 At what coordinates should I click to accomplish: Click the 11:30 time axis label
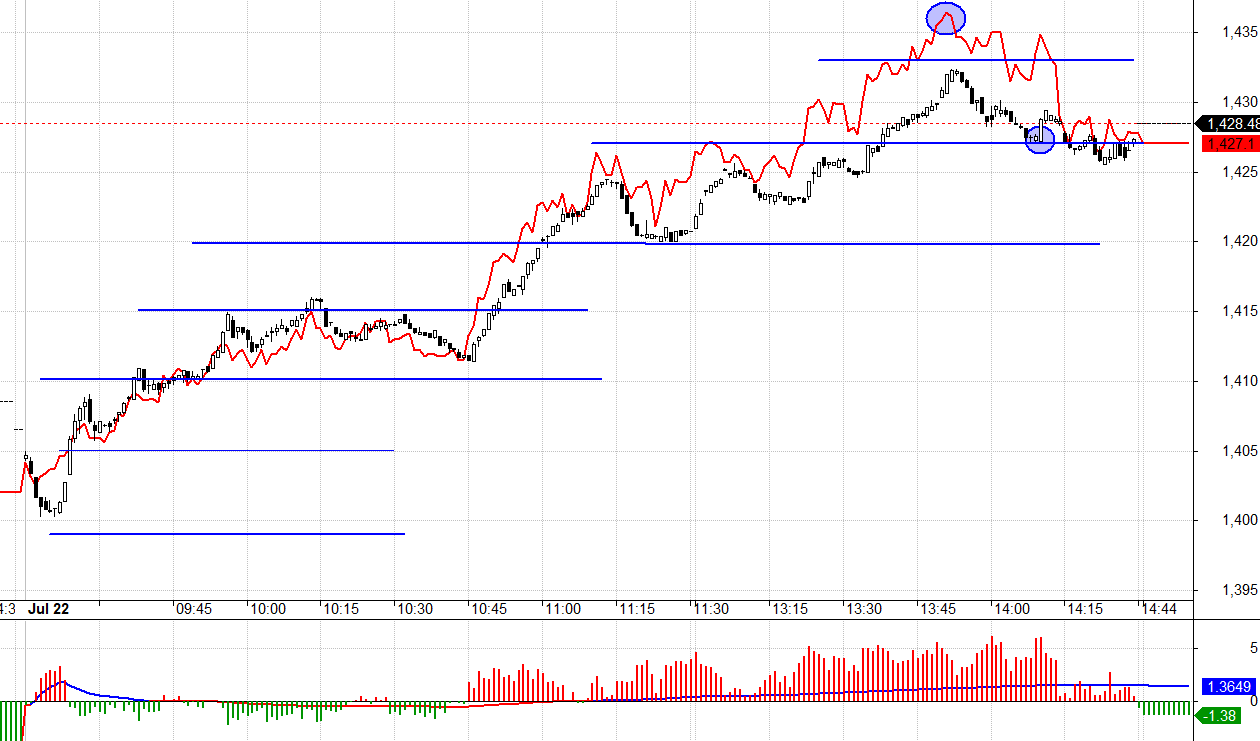(x=711, y=608)
